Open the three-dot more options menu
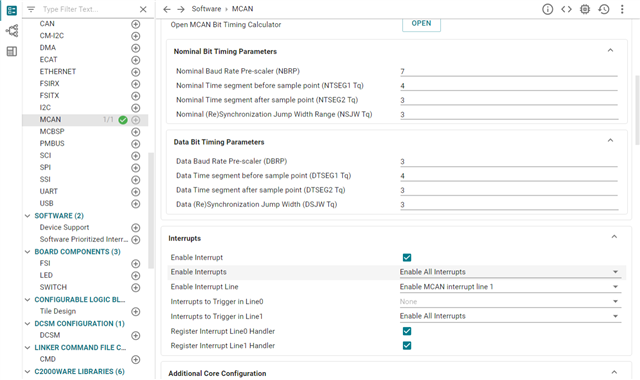The image size is (640, 380). click(622, 9)
